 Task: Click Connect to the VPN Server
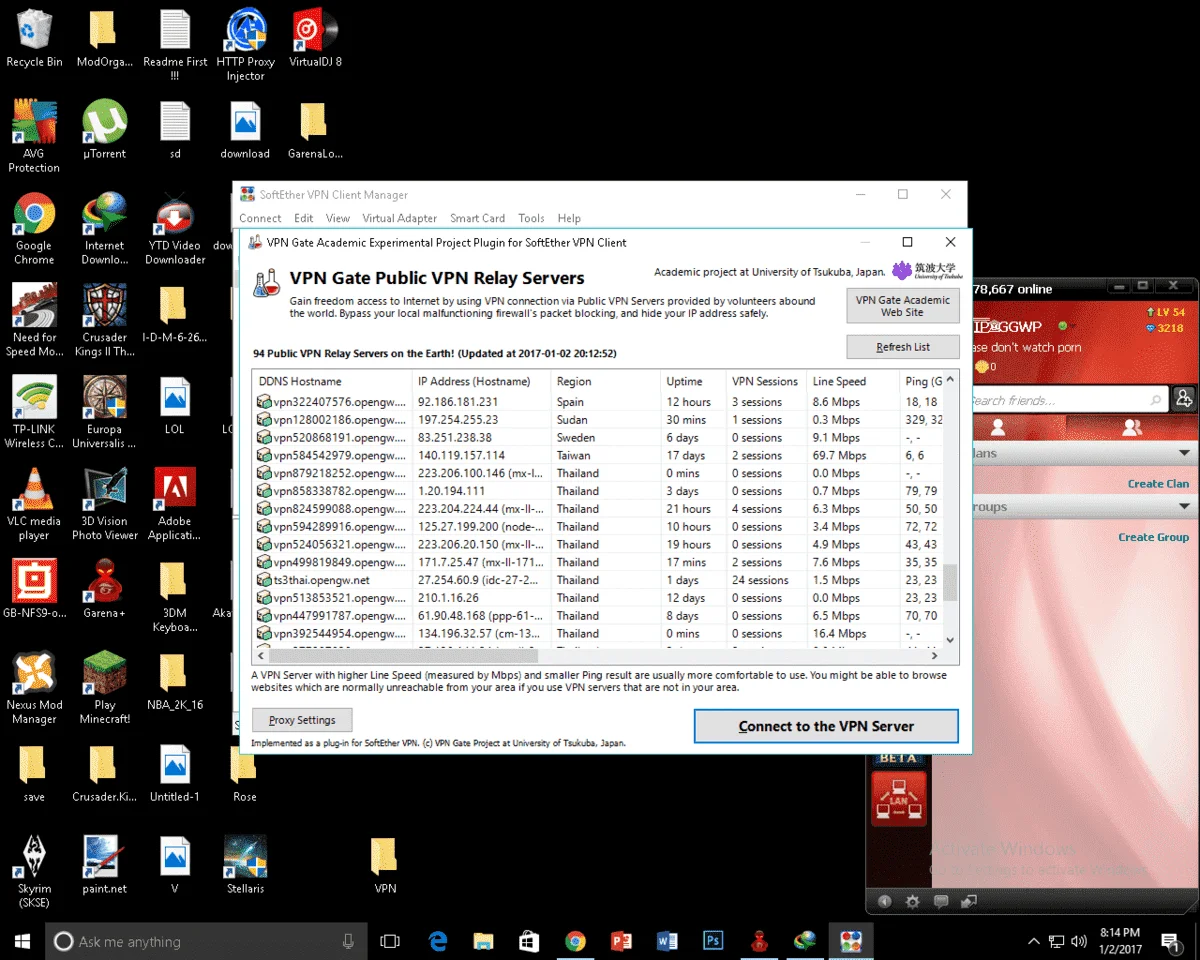tap(826, 726)
